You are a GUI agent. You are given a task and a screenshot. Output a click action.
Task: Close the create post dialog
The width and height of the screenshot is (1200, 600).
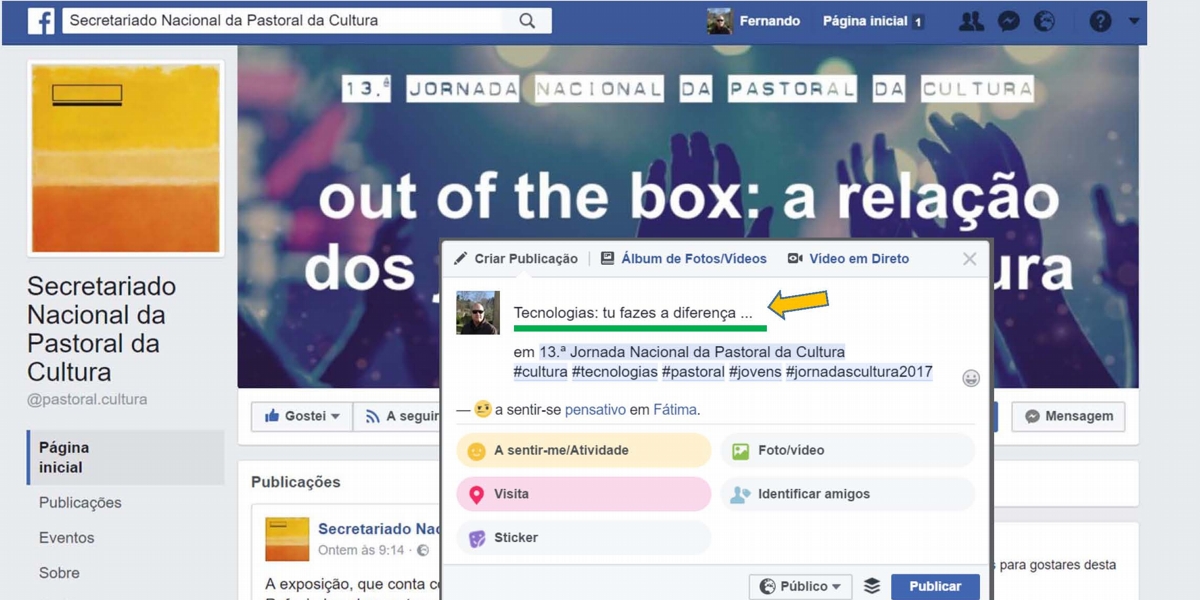(x=969, y=259)
